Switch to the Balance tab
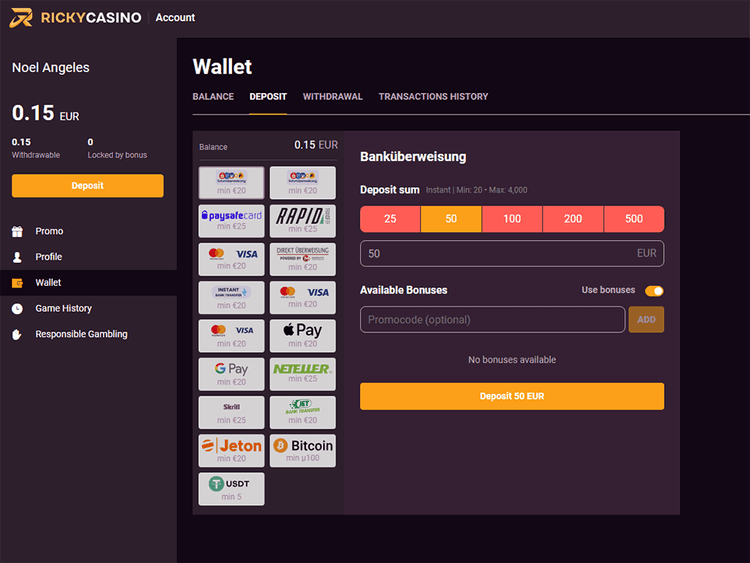 [x=213, y=97]
